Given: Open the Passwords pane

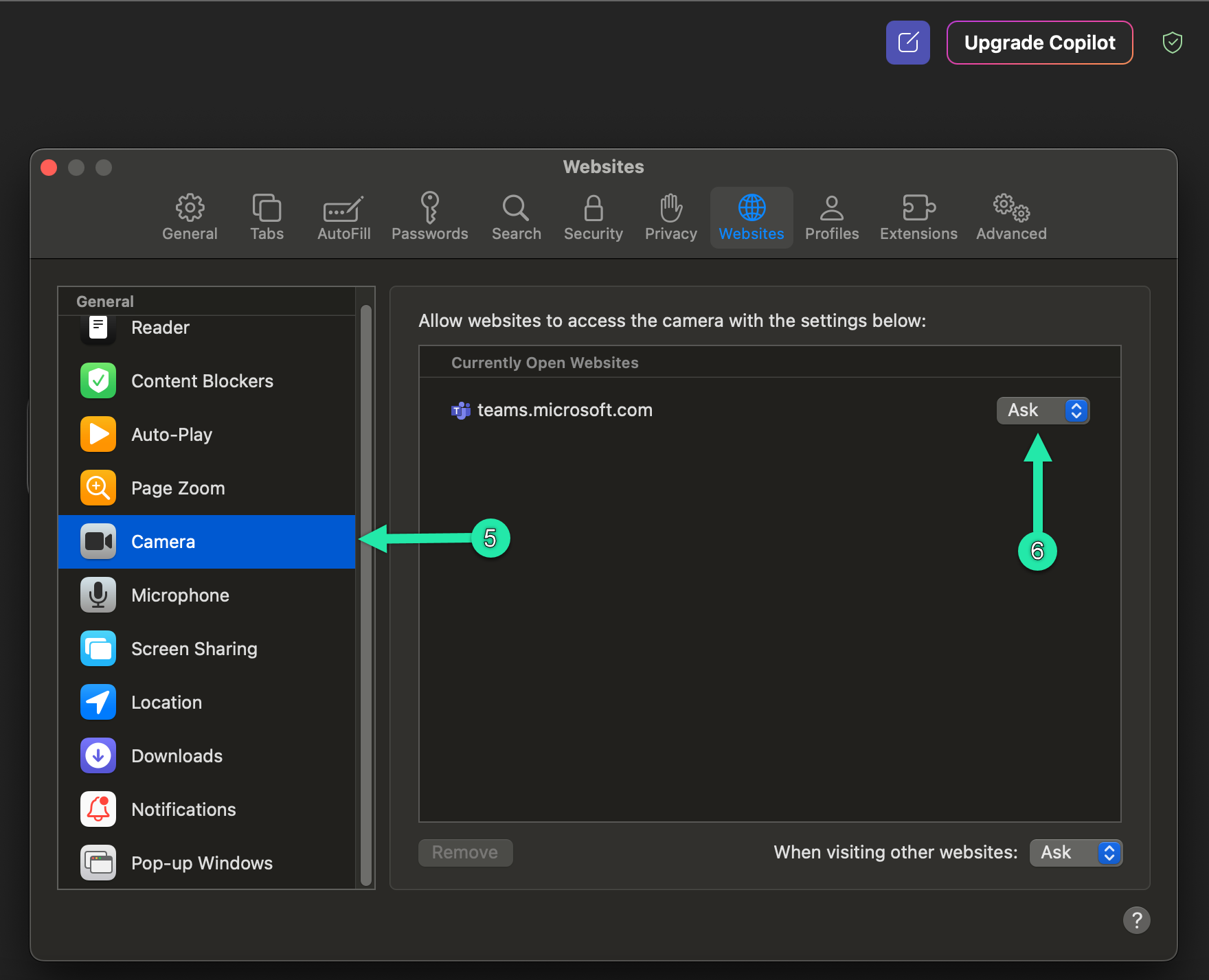Looking at the screenshot, I should (429, 217).
